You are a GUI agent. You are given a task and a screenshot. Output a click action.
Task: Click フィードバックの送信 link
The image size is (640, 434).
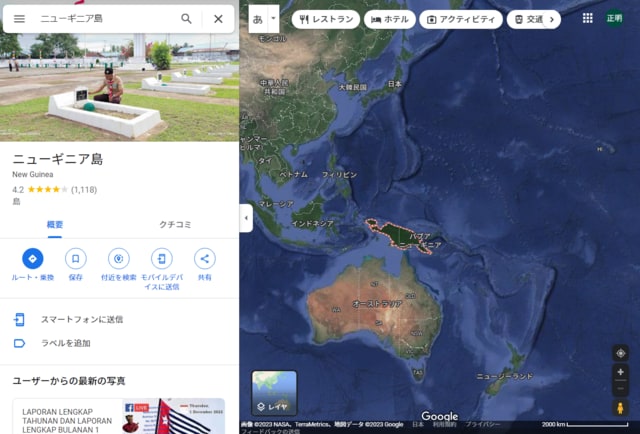pos(270,431)
